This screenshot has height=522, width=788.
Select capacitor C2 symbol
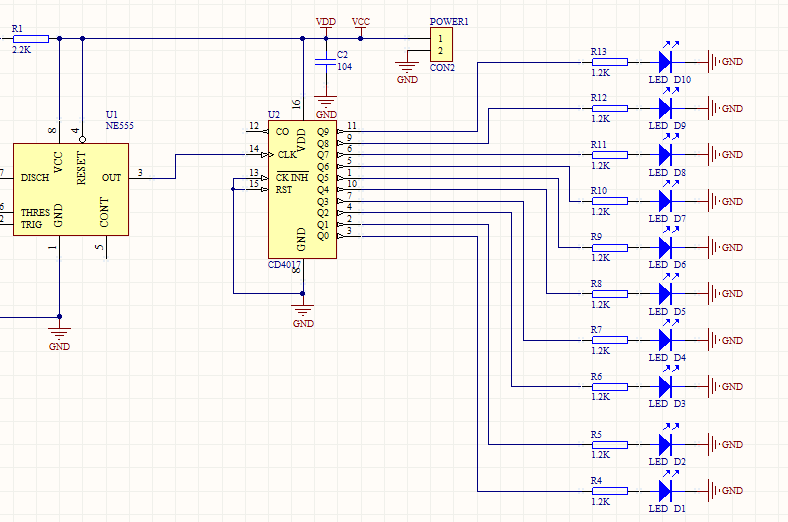(x=325, y=62)
